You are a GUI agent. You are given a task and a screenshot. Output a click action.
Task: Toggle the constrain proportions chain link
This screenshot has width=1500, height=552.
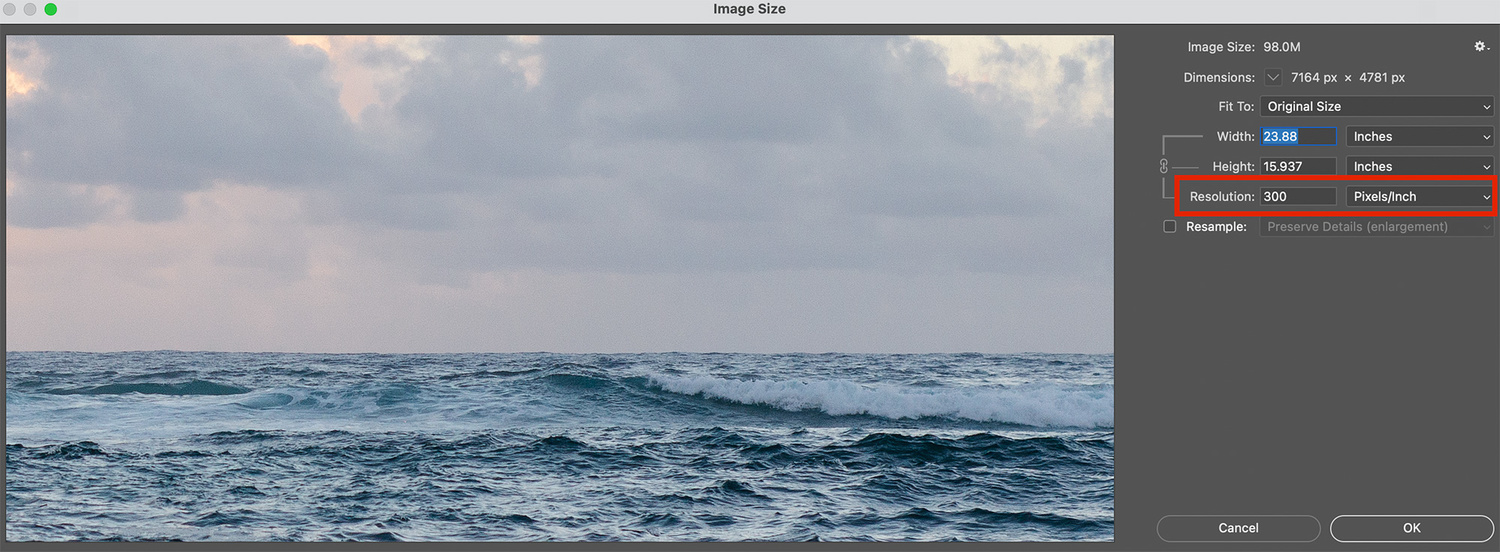click(x=1164, y=166)
